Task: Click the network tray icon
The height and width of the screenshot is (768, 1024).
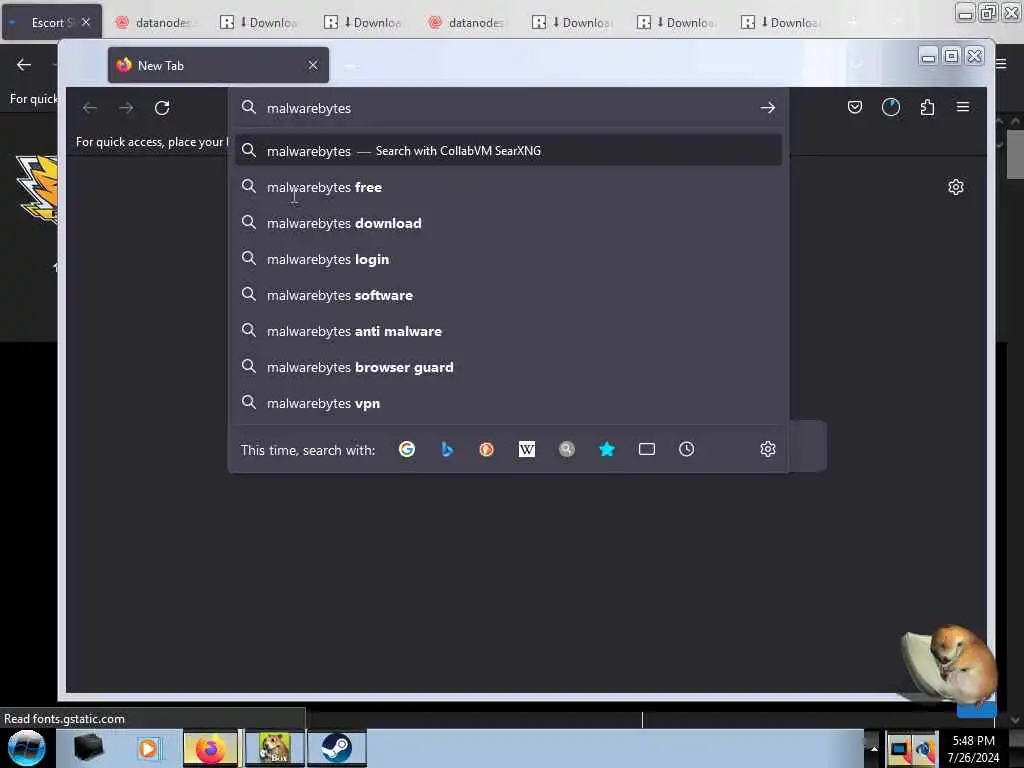Action: pos(899,750)
